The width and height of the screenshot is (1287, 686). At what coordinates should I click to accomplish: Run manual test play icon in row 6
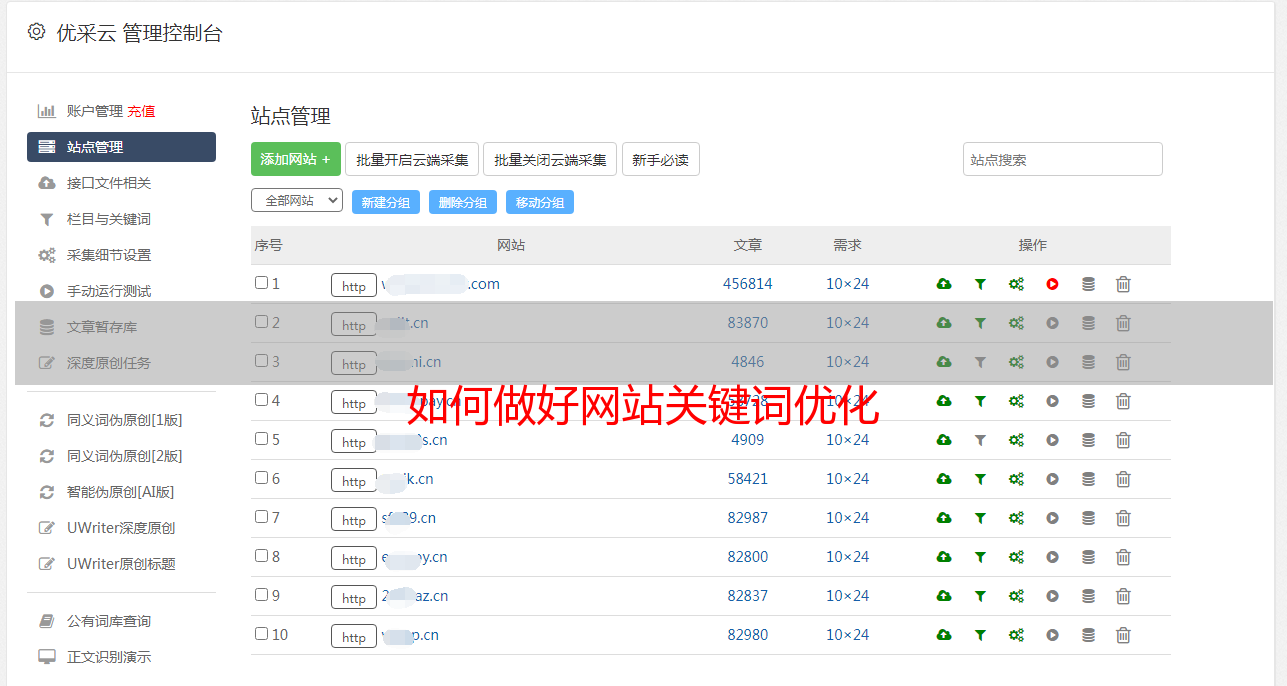[x=1052, y=479]
